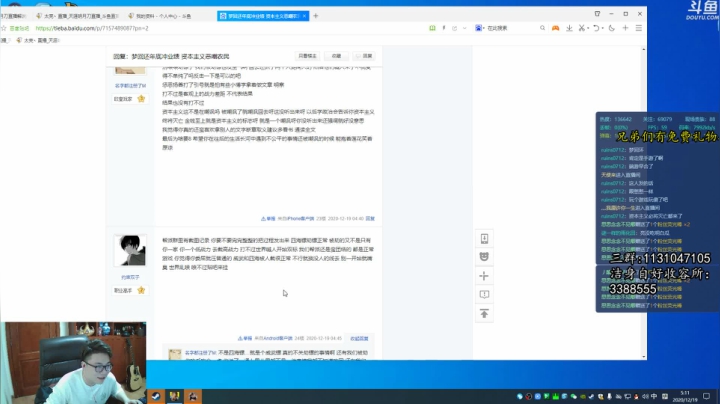Open the browser hamburger main menu
The height and width of the screenshot is (404, 720).
tap(639, 28)
